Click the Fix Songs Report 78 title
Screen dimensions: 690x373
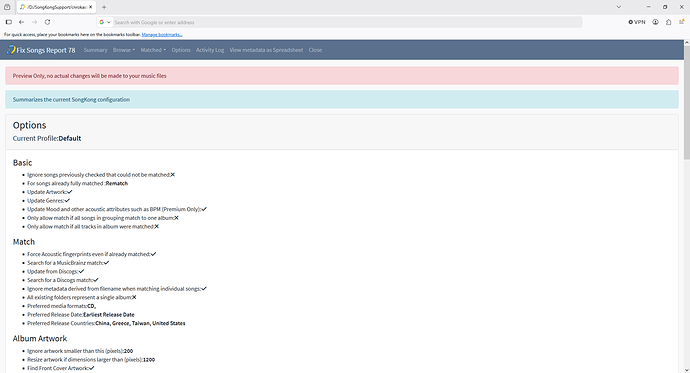point(46,50)
